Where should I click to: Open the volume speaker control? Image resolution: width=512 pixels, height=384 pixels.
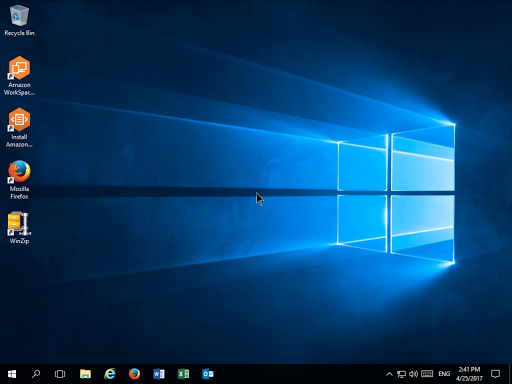[x=413, y=374]
